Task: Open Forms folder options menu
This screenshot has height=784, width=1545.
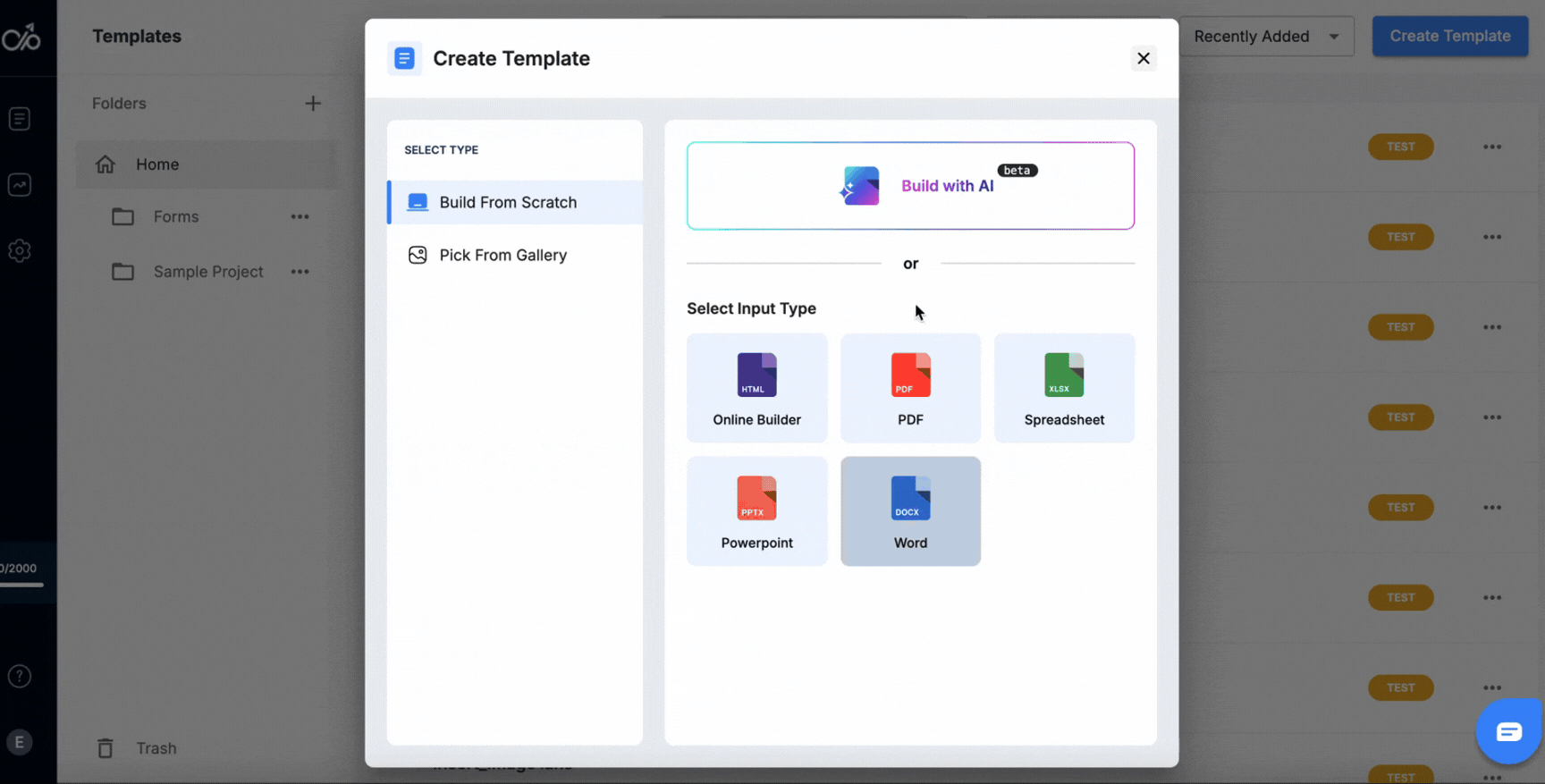Action: tap(300, 216)
